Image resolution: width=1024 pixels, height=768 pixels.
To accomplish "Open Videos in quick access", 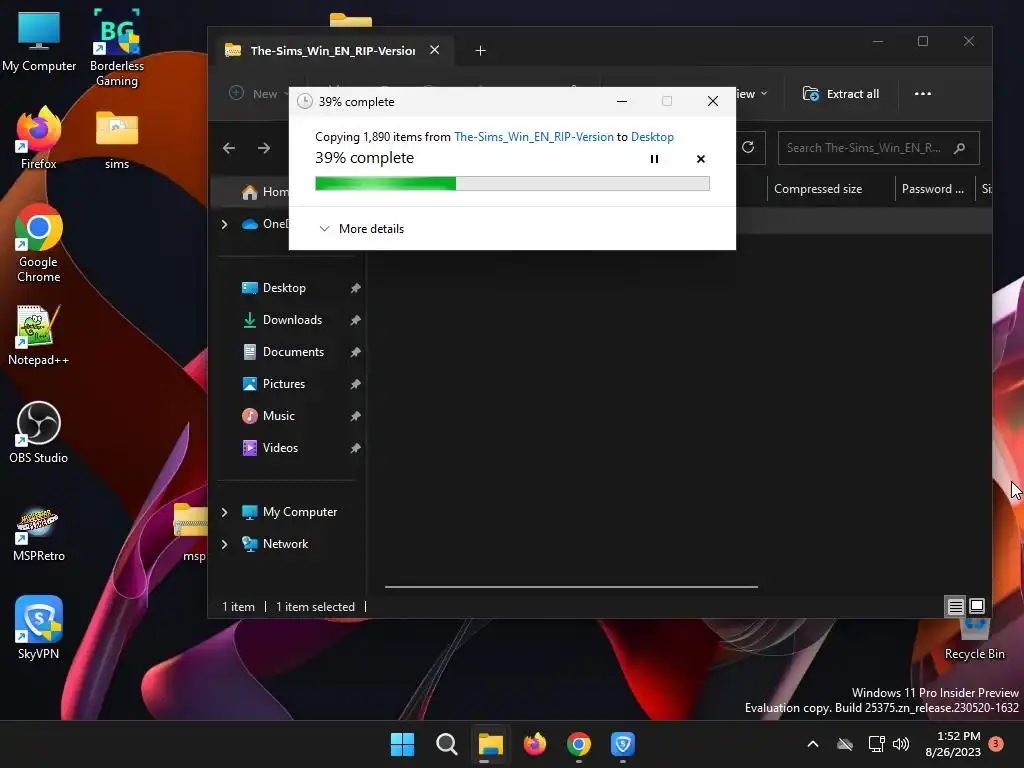I will coord(280,448).
